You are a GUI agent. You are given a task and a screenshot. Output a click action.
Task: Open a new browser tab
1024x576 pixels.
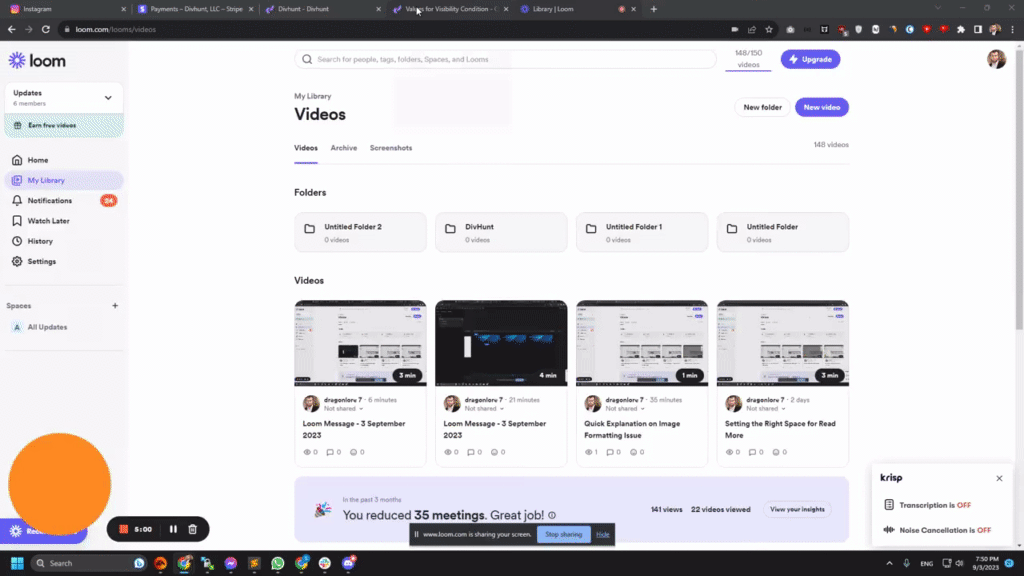click(x=654, y=9)
